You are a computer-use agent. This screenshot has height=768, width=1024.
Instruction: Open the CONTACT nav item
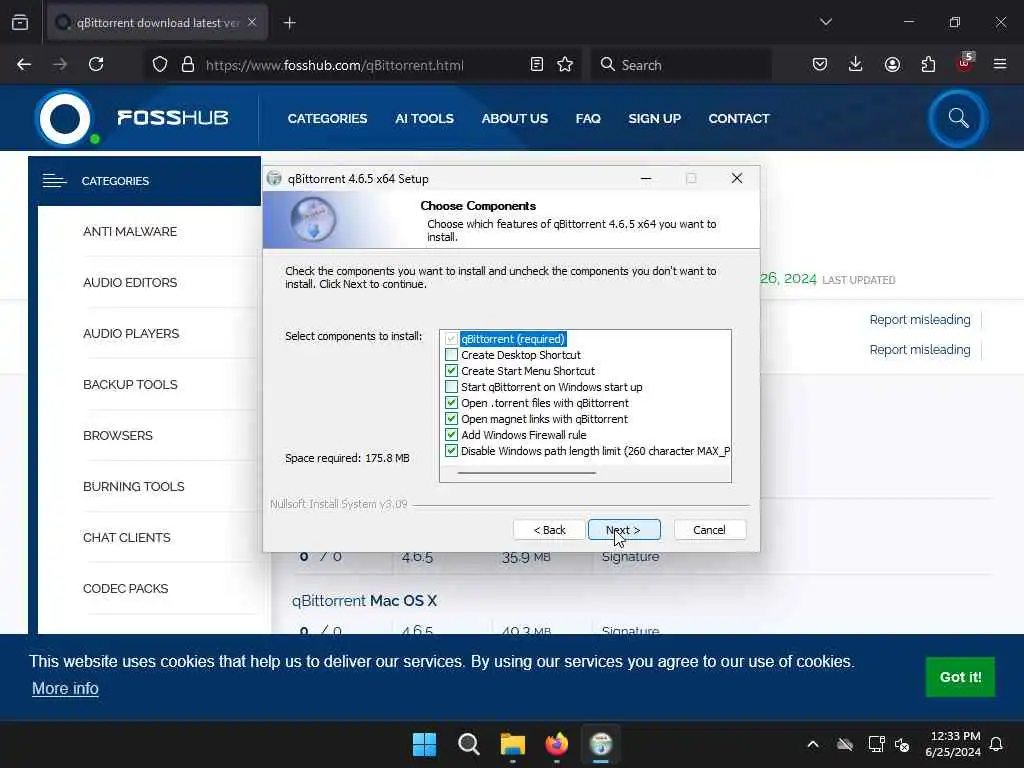tap(739, 118)
